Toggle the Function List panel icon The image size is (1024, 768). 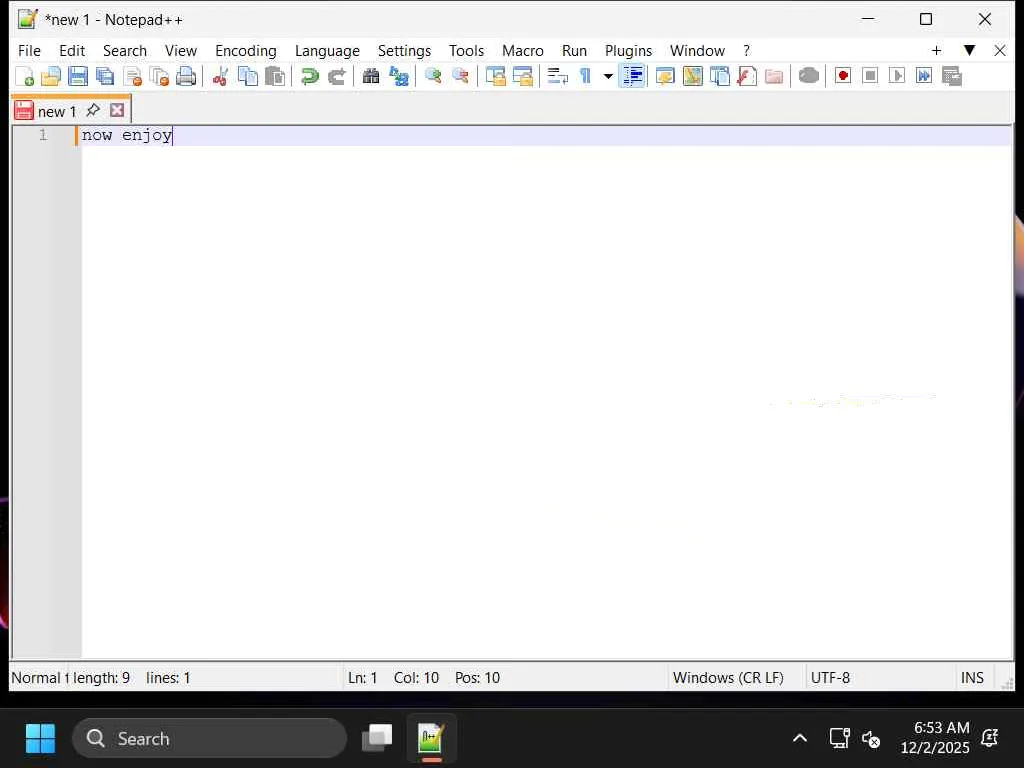(746, 76)
